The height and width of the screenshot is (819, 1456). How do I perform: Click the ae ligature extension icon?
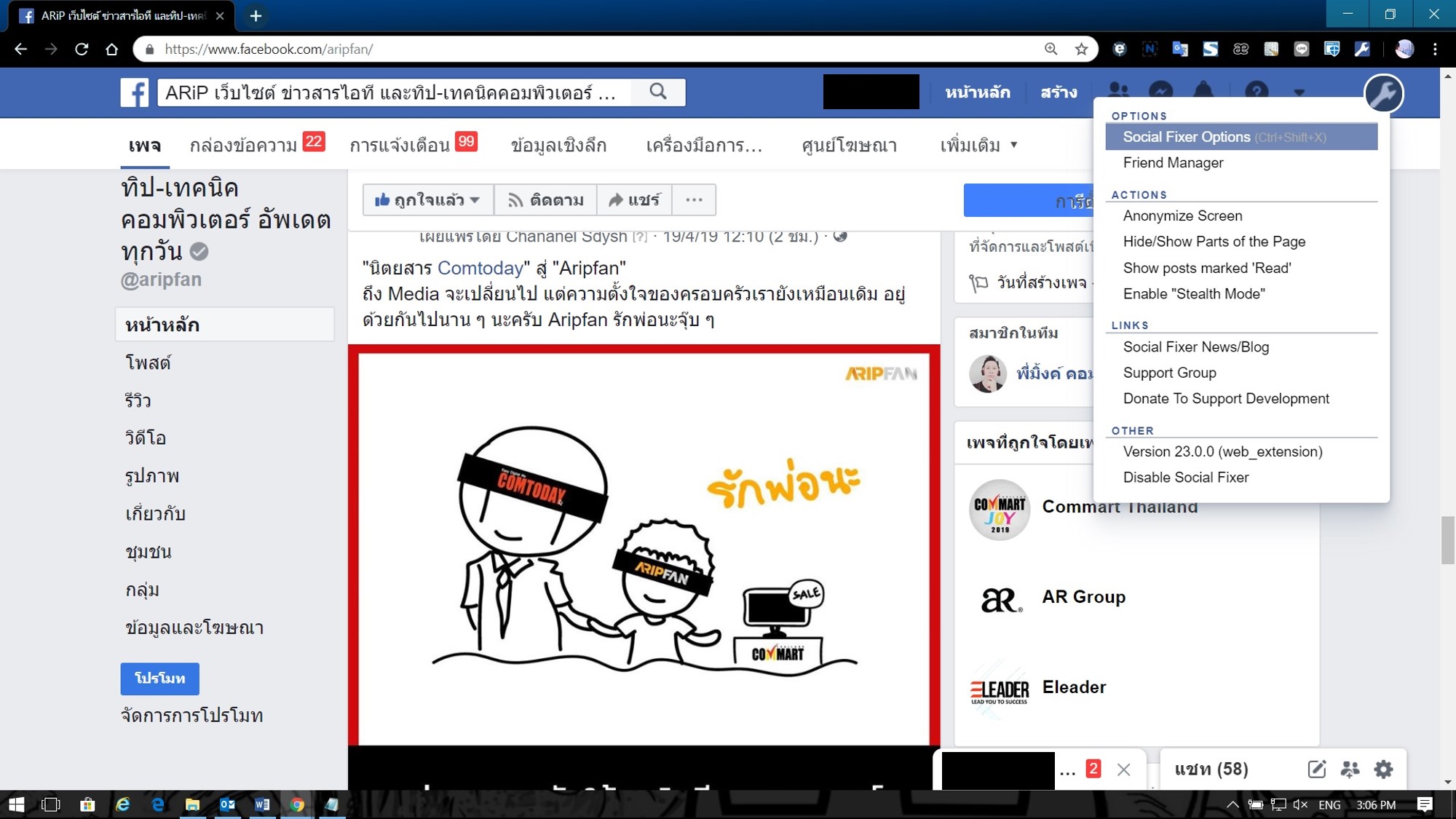[x=1241, y=49]
